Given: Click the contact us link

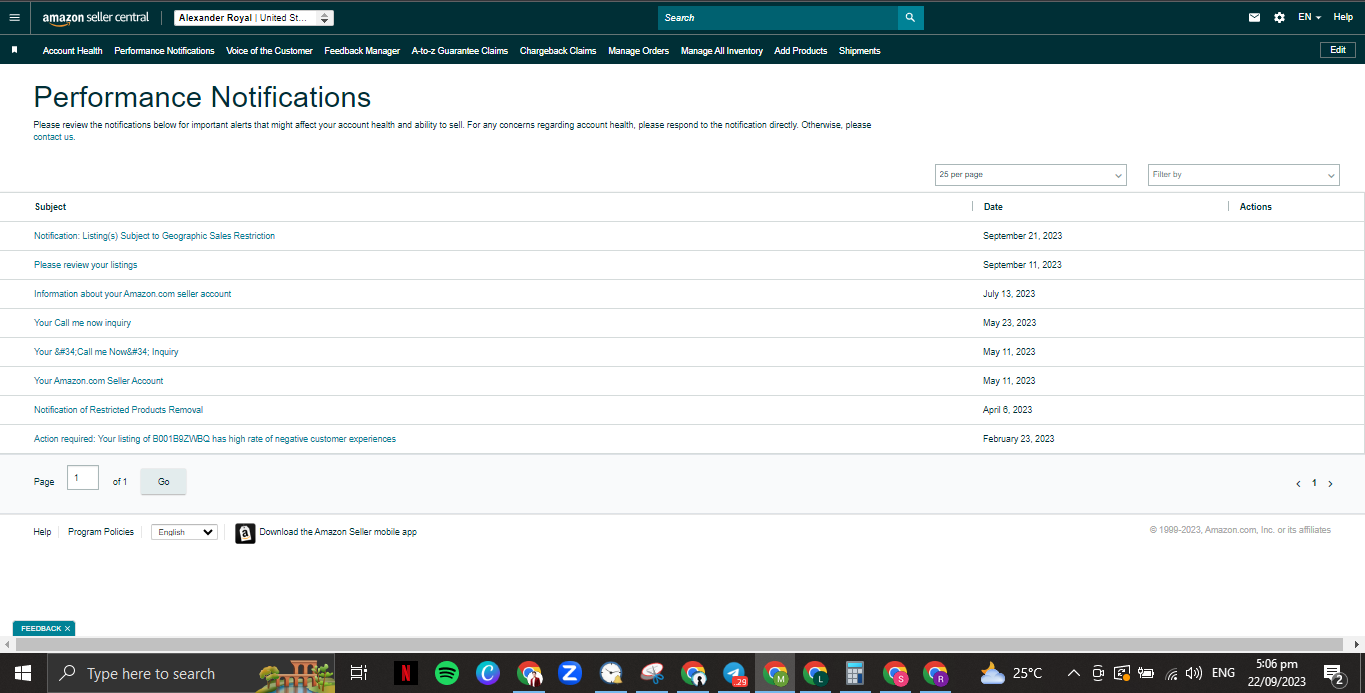Looking at the screenshot, I should tap(54, 137).
